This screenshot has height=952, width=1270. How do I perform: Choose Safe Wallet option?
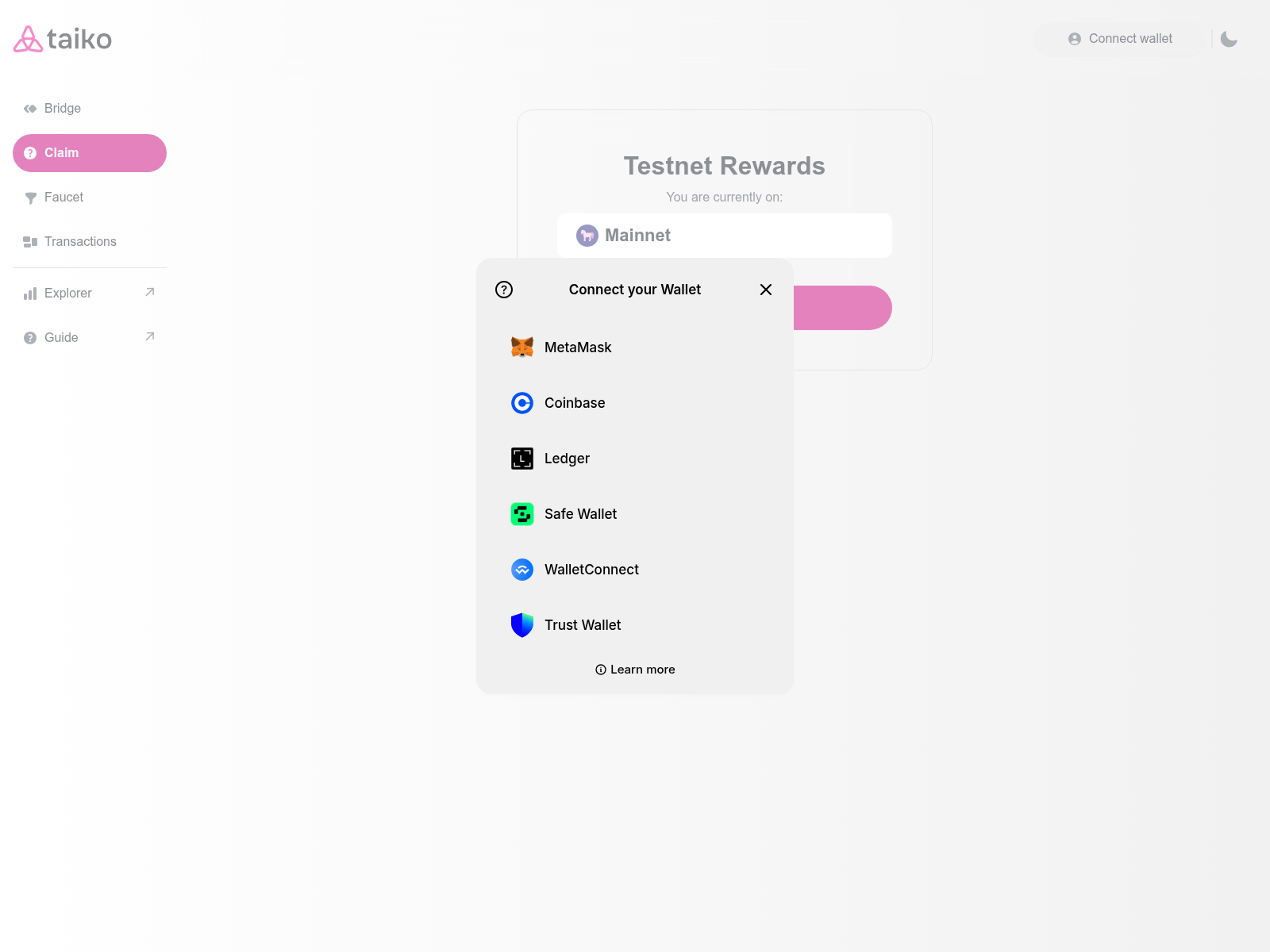[635, 514]
